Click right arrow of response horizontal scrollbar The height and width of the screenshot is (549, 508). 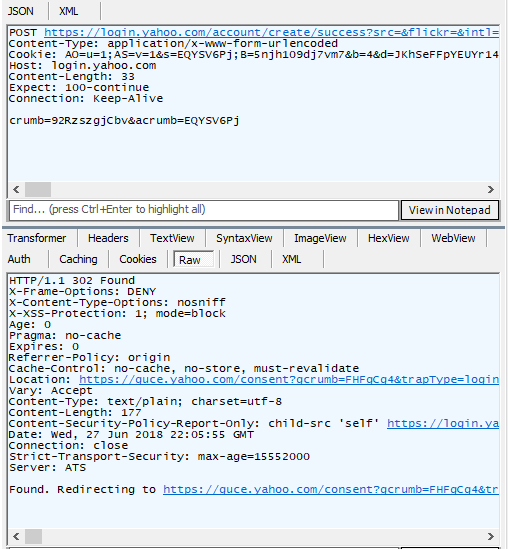pyautogui.click(x=490, y=536)
